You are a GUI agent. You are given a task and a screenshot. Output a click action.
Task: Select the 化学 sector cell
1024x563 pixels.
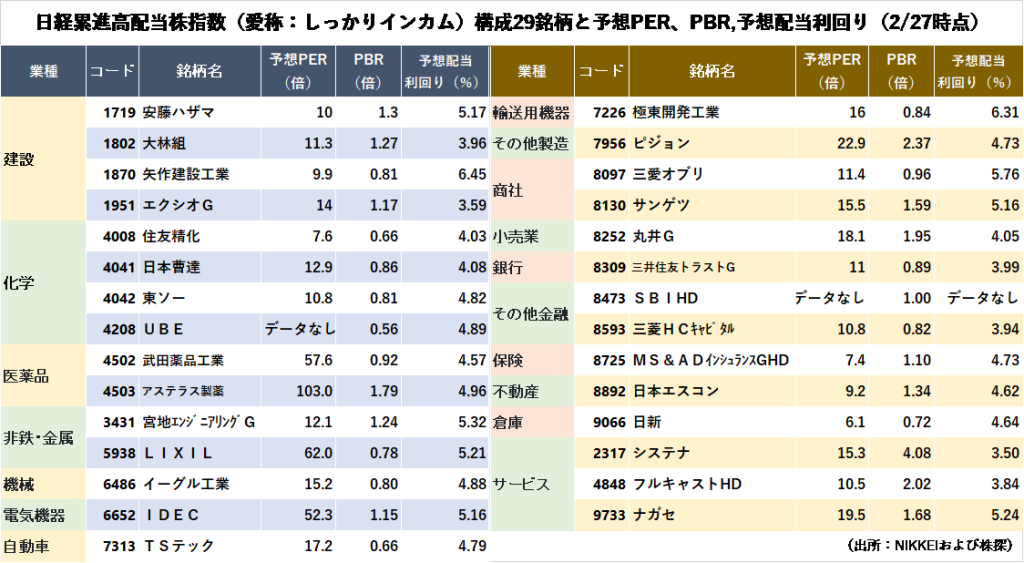pyautogui.click(x=43, y=283)
